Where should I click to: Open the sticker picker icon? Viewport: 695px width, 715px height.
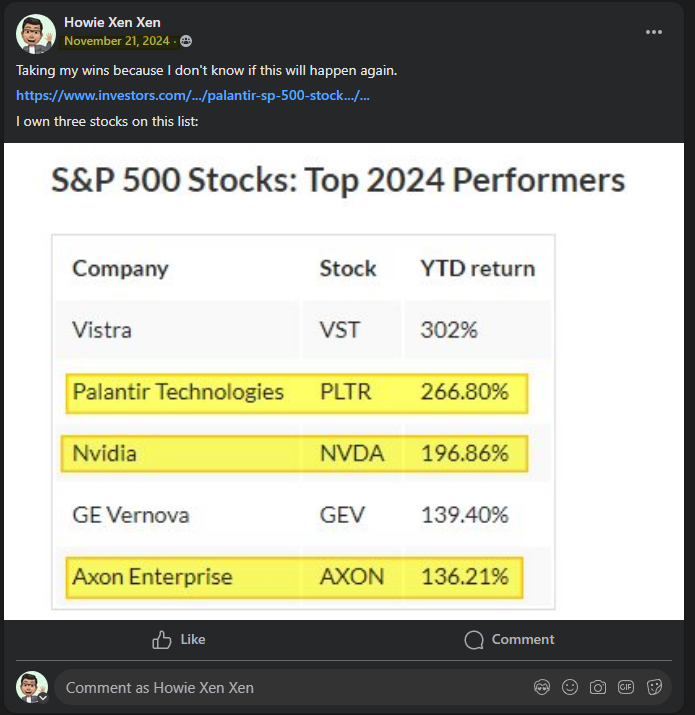click(654, 687)
